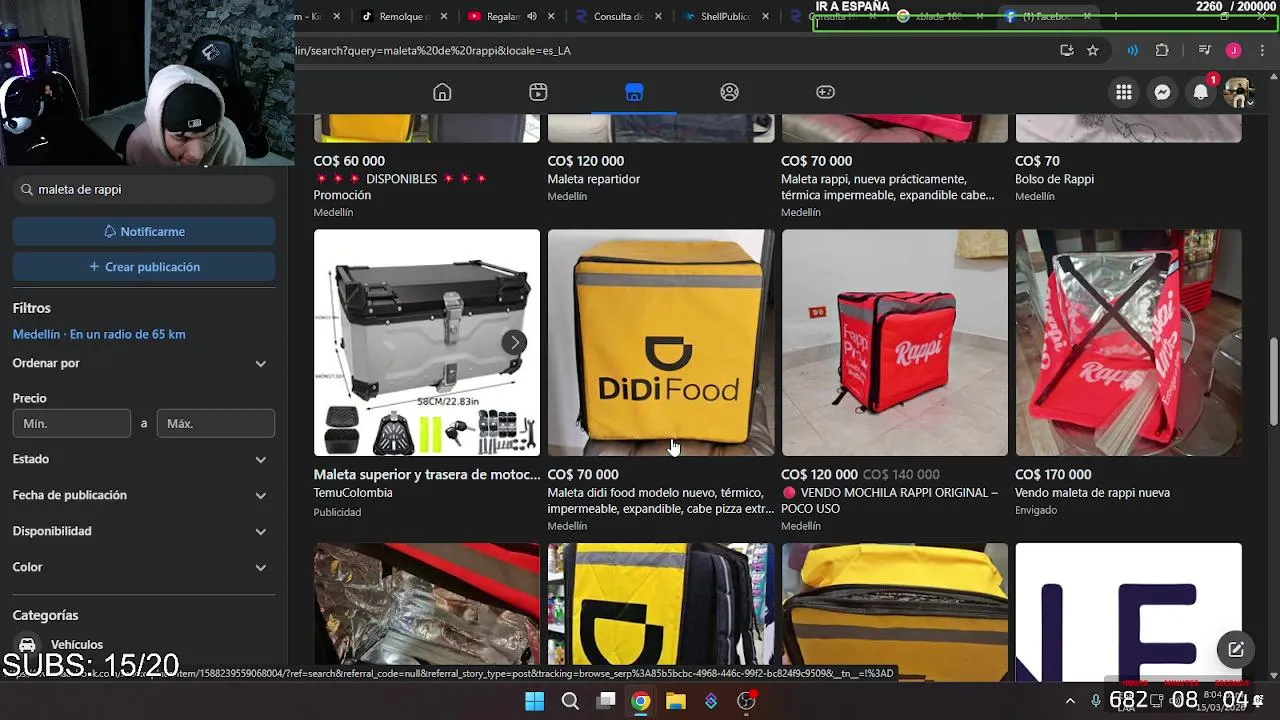Click Crear publicación button
This screenshot has width=1280, height=720.
tap(144, 267)
